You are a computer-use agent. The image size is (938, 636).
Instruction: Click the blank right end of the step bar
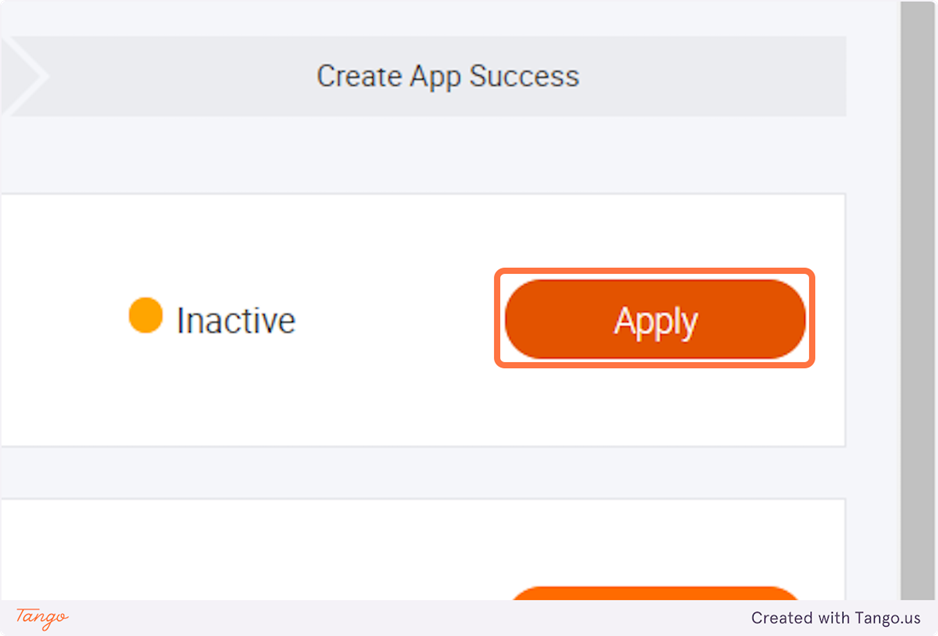point(760,77)
